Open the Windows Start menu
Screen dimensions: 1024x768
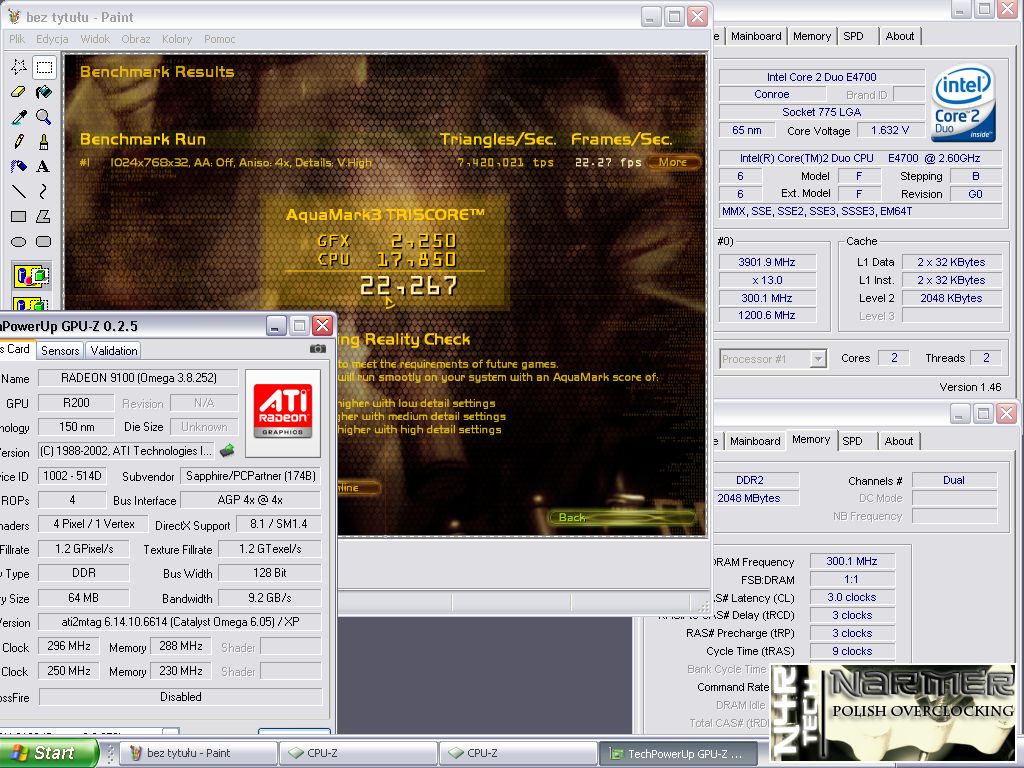coord(48,753)
